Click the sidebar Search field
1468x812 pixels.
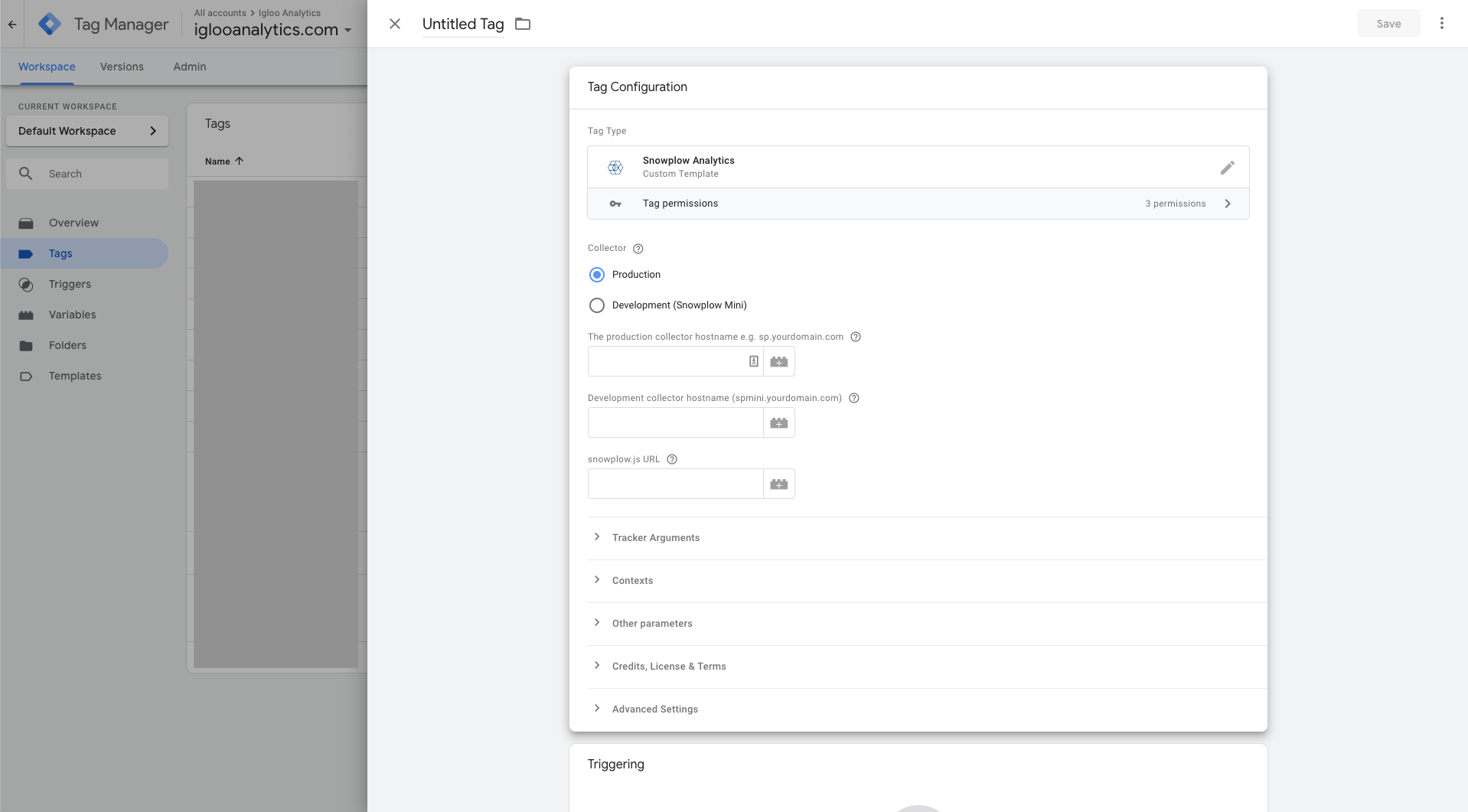(87, 174)
